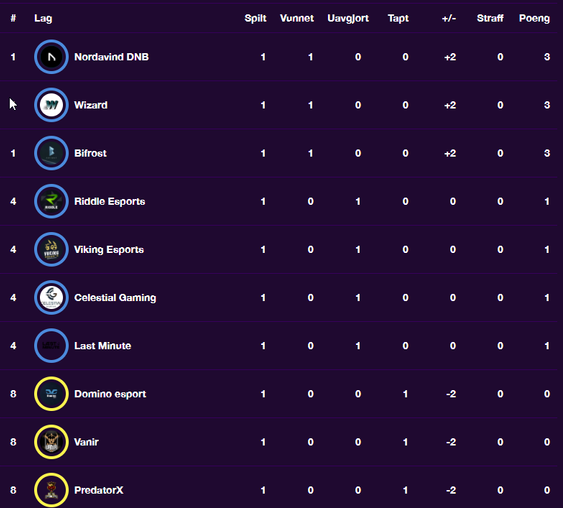
Task: Open the Nordavind DNB team name
Action: (111, 57)
